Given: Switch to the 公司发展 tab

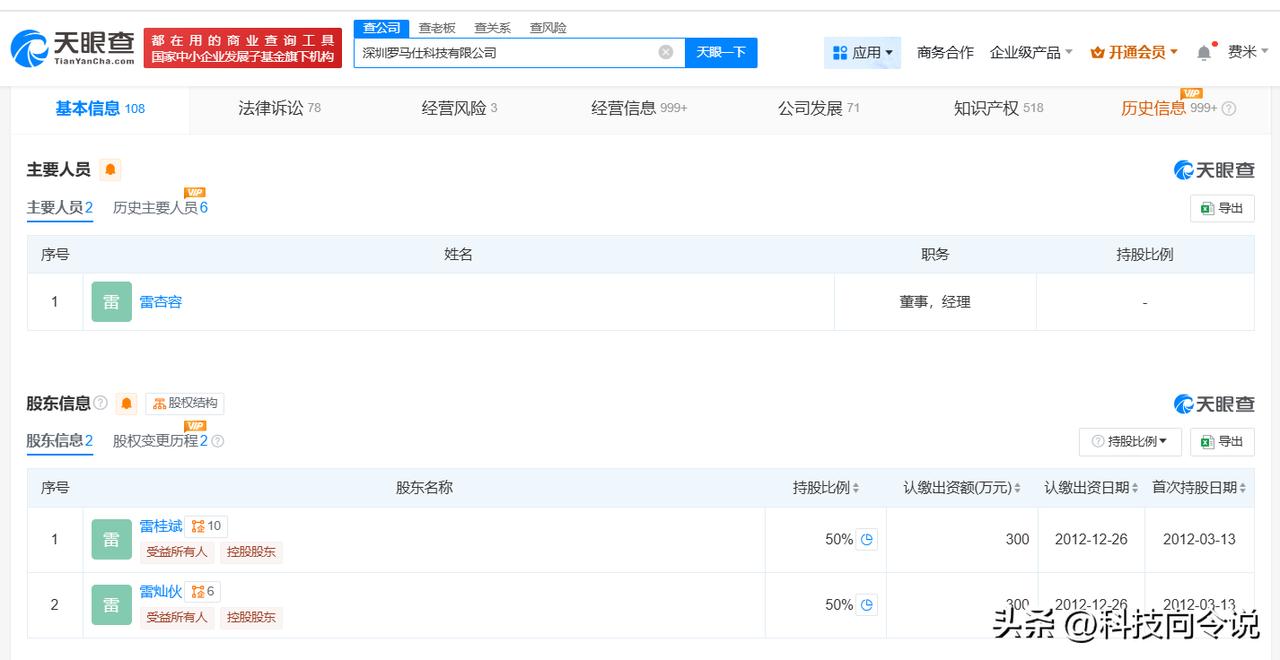Looking at the screenshot, I should pyautogui.click(x=818, y=108).
